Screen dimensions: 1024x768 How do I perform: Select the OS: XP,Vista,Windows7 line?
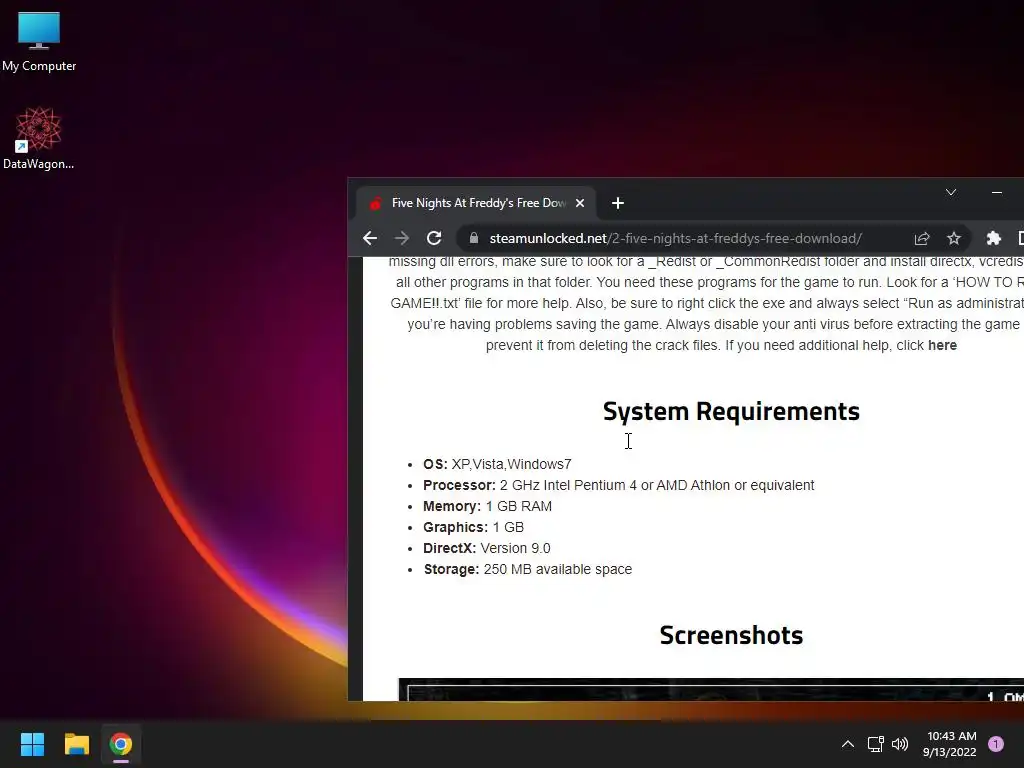(497, 464)
